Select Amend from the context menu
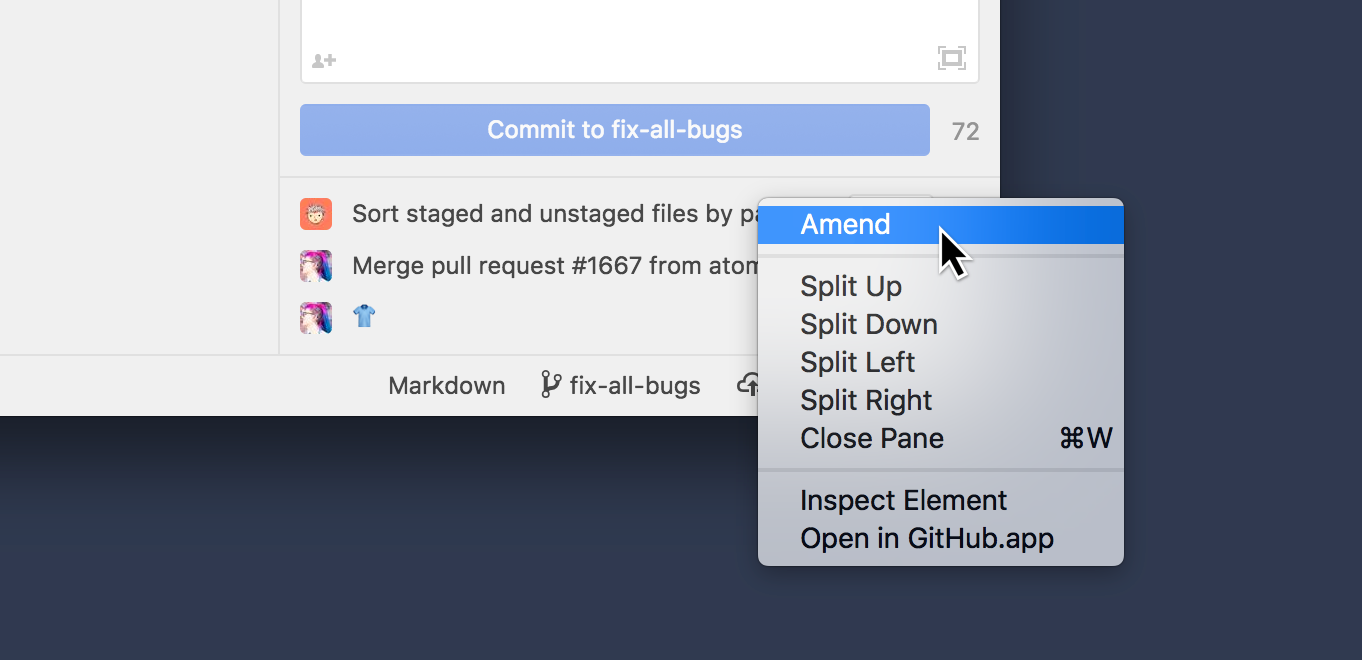Image resolution: width=1362 pixels, height=660 pixels. coord(846,224)
